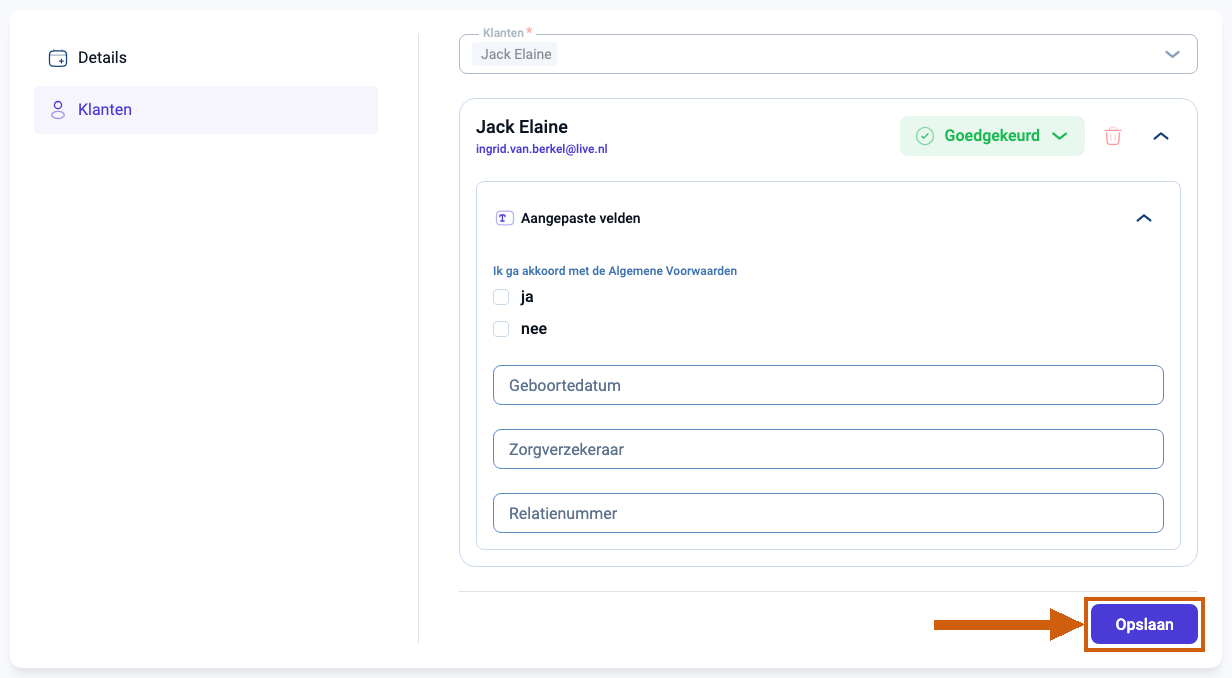The image size is (1232, 678).
Task: Click the green check icon in Goedgekeurd
Action: coord(925,136)
